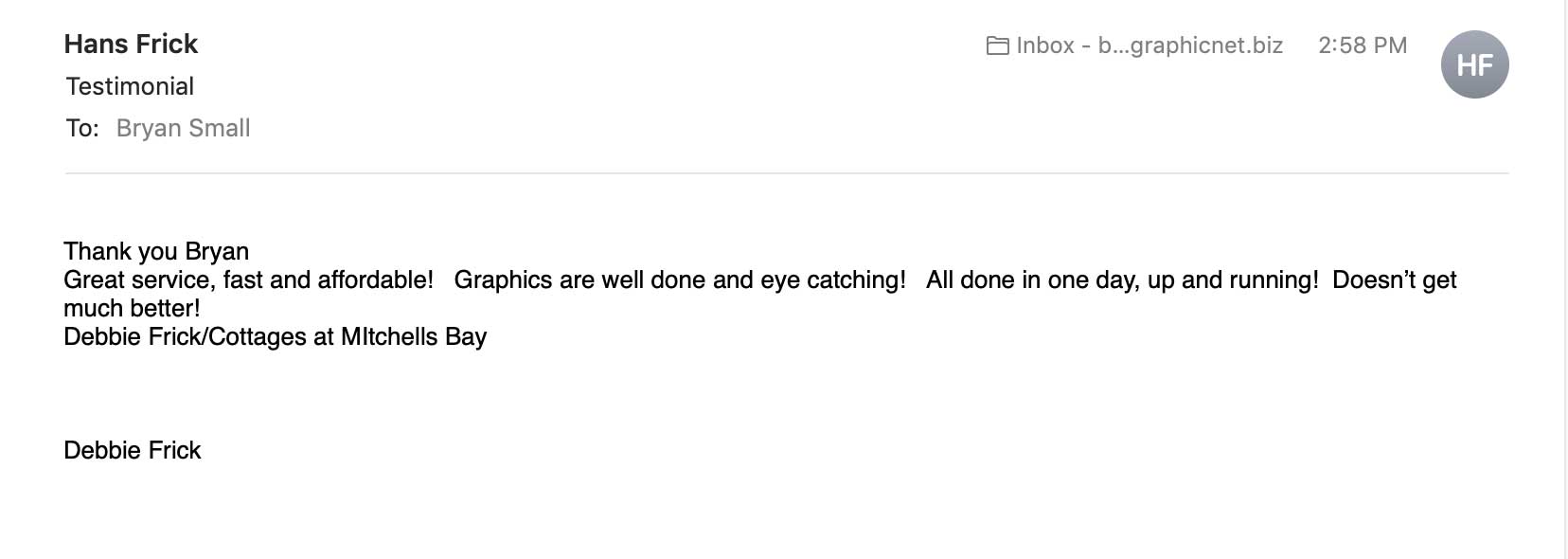Click the much better! line
The width and height of the screenshot is (1568, 559).
(132, 308)
